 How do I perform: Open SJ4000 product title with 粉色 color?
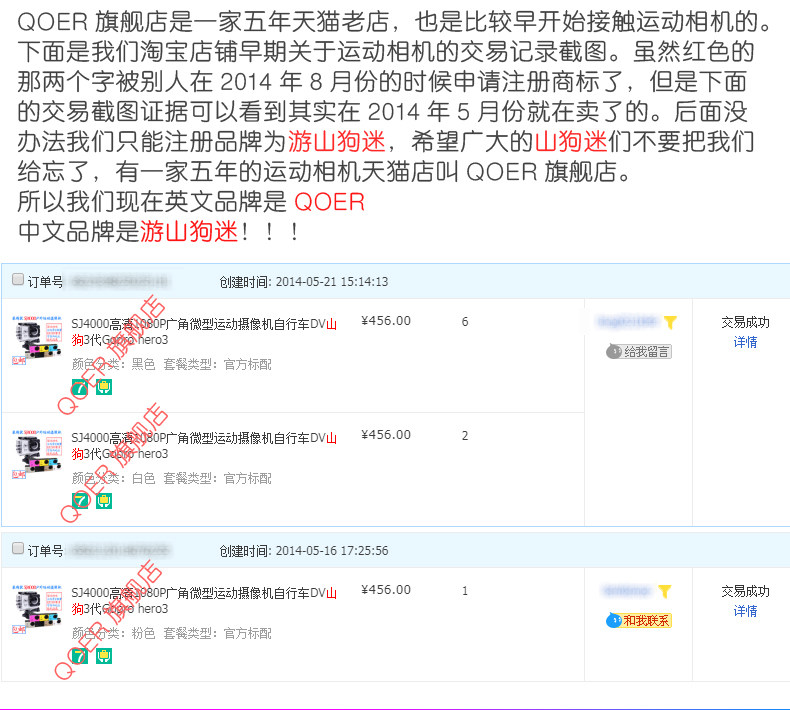[x=204, y=601]
